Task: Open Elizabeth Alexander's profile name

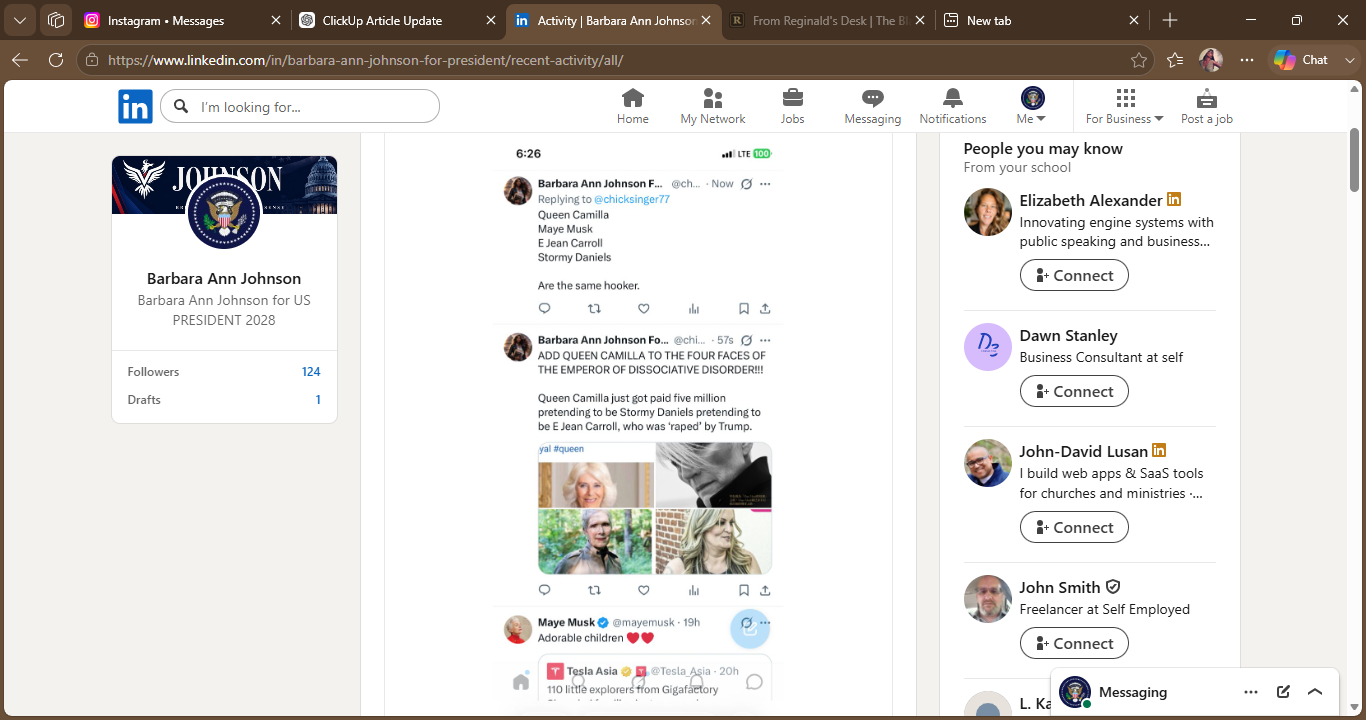Action: tap(1091, 200)
